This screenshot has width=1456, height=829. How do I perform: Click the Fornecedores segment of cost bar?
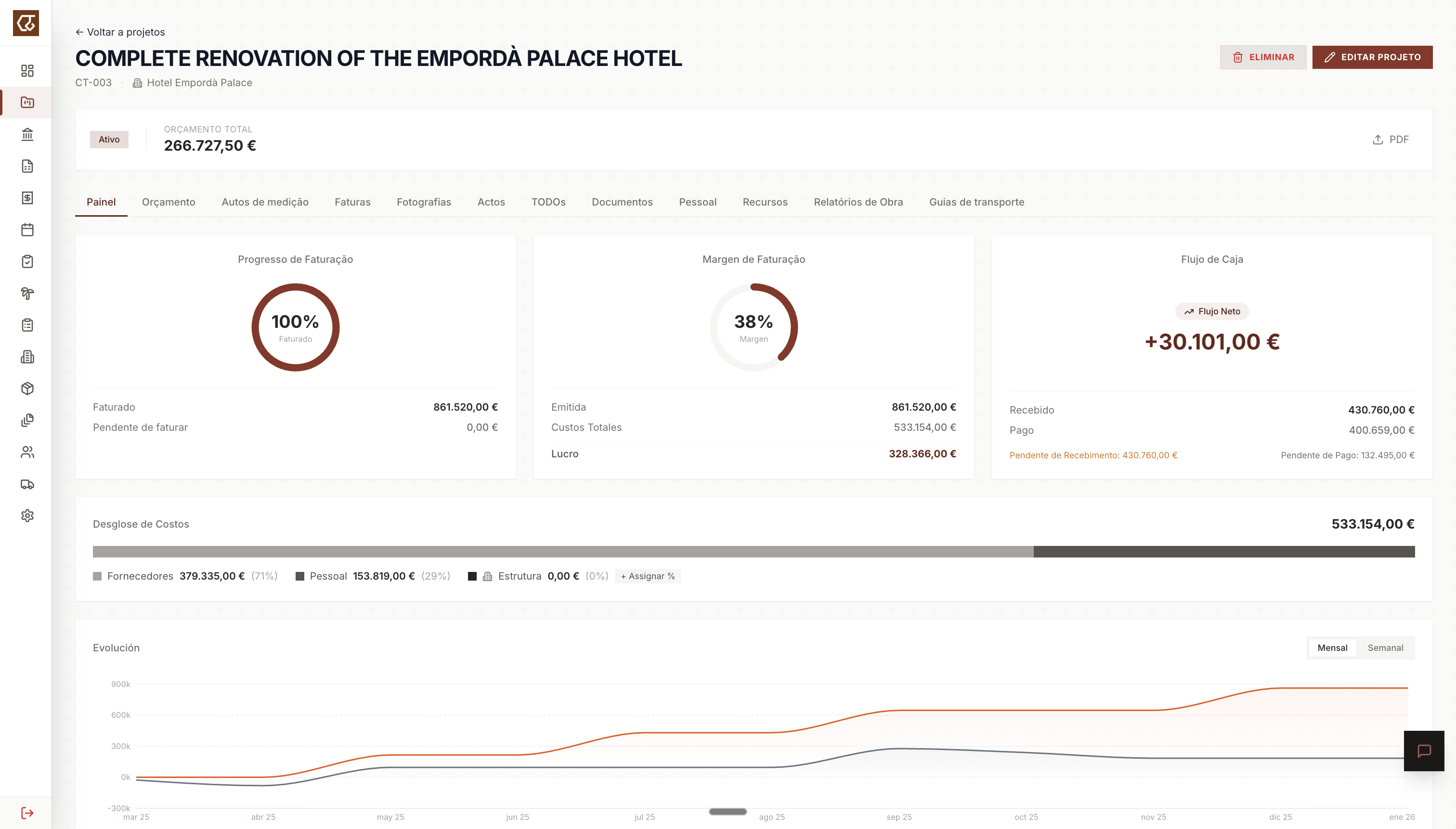[563, 552]
